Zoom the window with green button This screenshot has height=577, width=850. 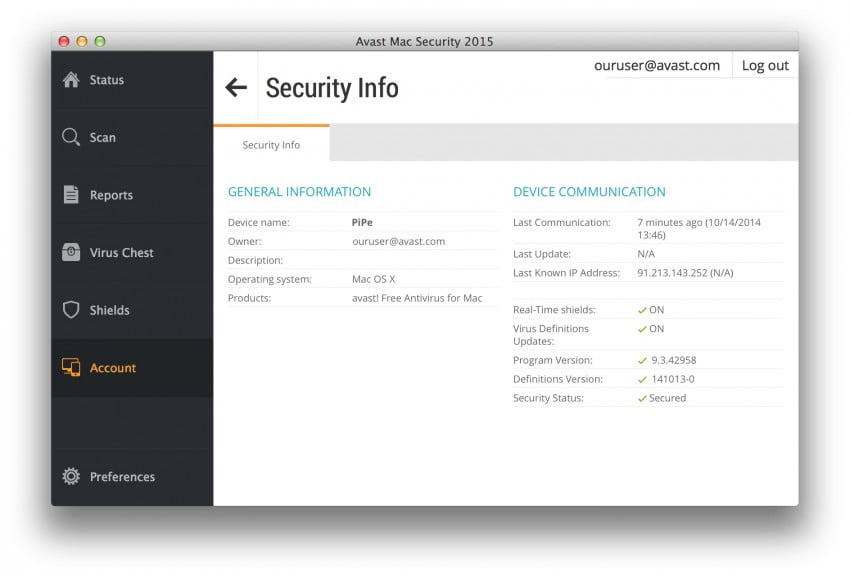(100, 41)
